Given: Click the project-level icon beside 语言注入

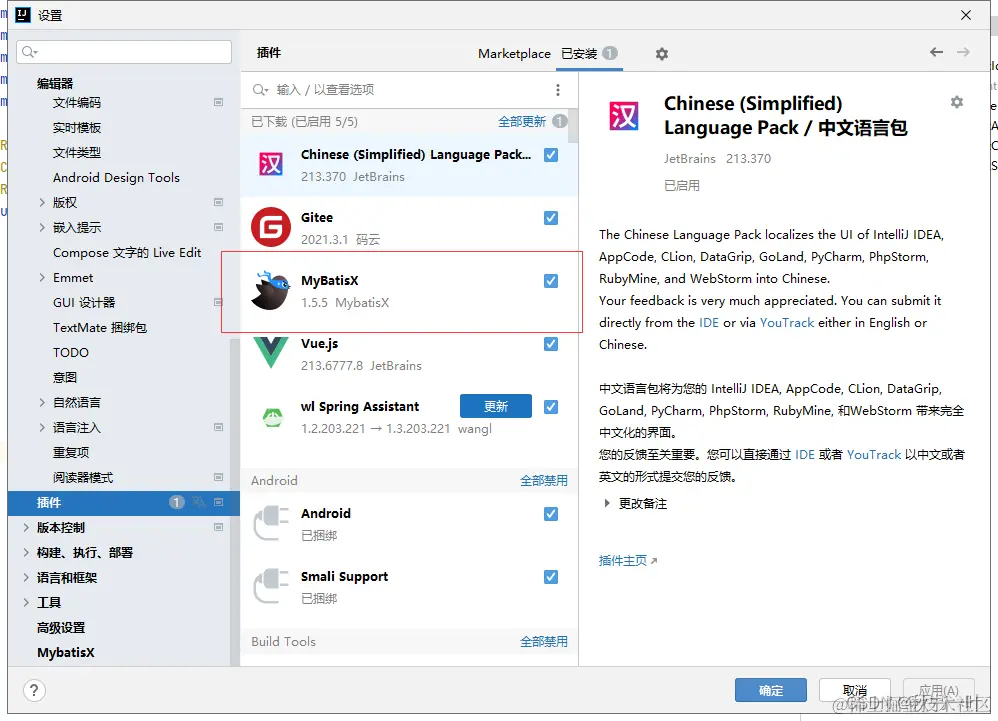Looking at the screenshot, I should (218, 427).
